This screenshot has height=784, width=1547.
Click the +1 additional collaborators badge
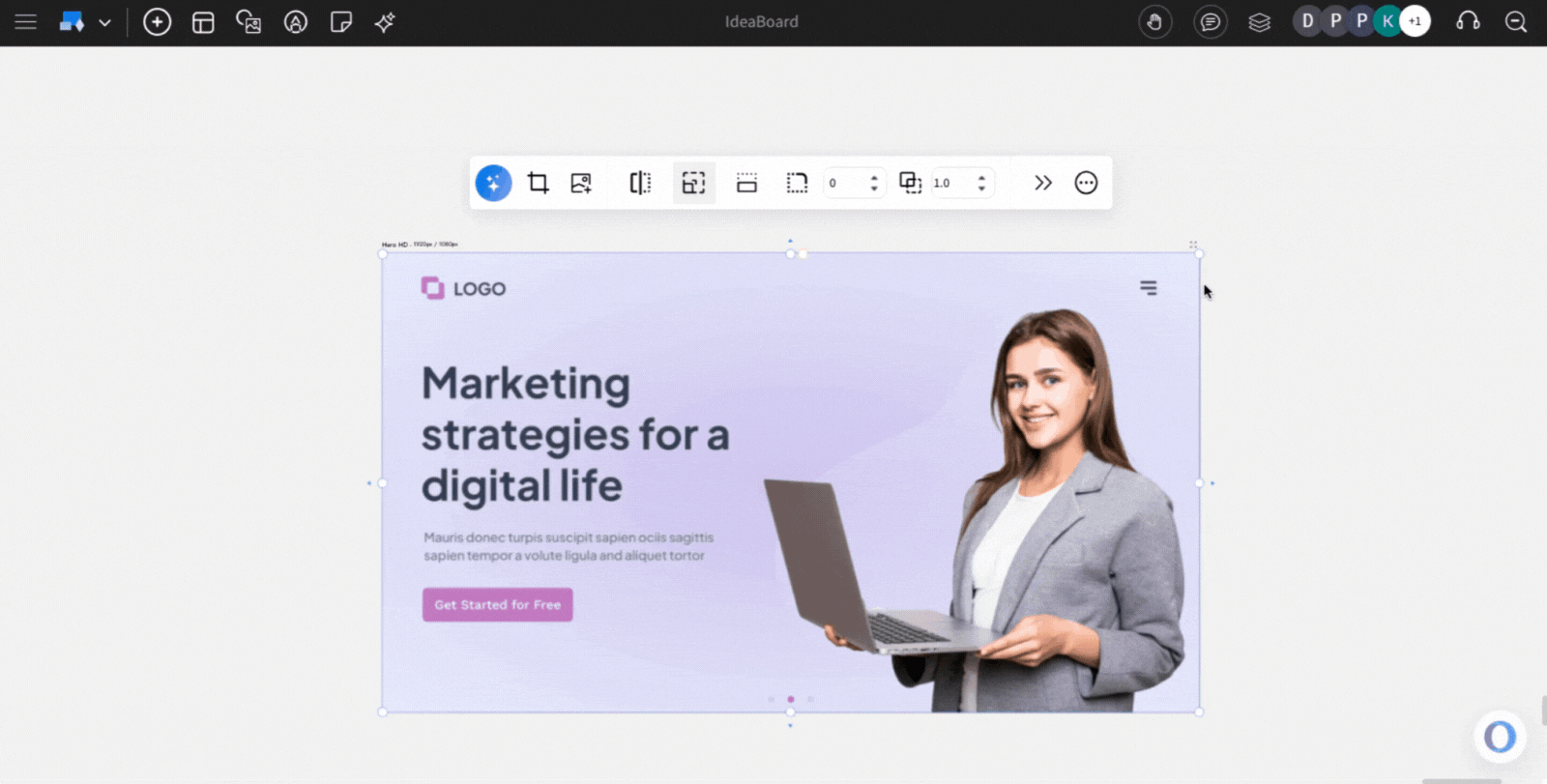[1415, 21]
